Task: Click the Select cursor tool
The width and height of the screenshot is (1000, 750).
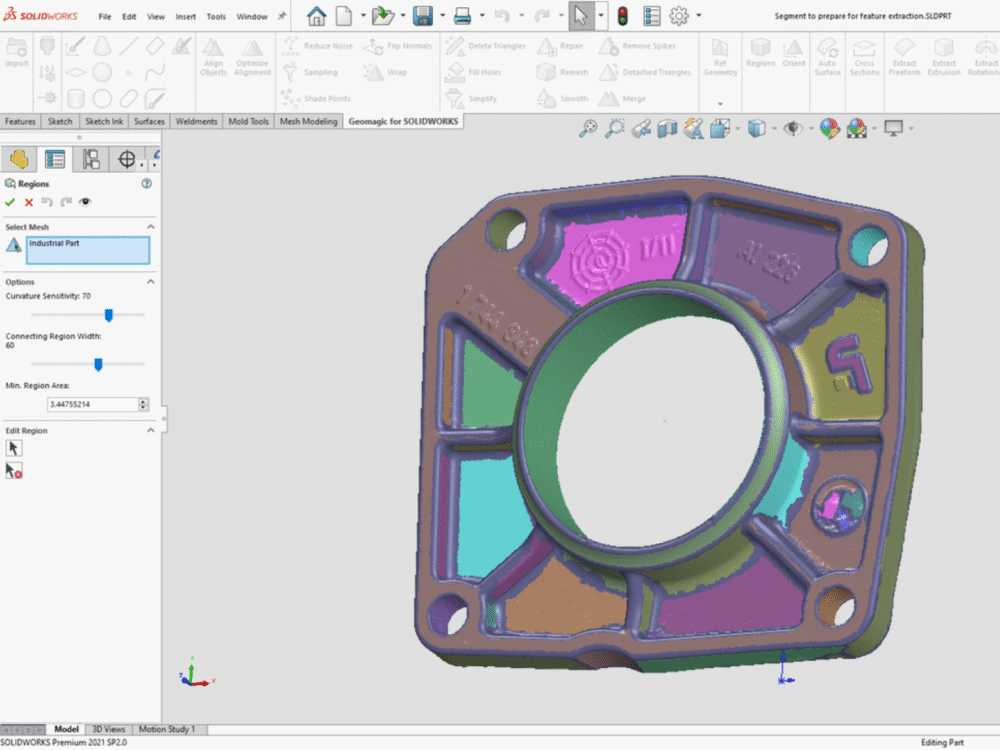Action: pyautogui.click(x=580, y=16)
